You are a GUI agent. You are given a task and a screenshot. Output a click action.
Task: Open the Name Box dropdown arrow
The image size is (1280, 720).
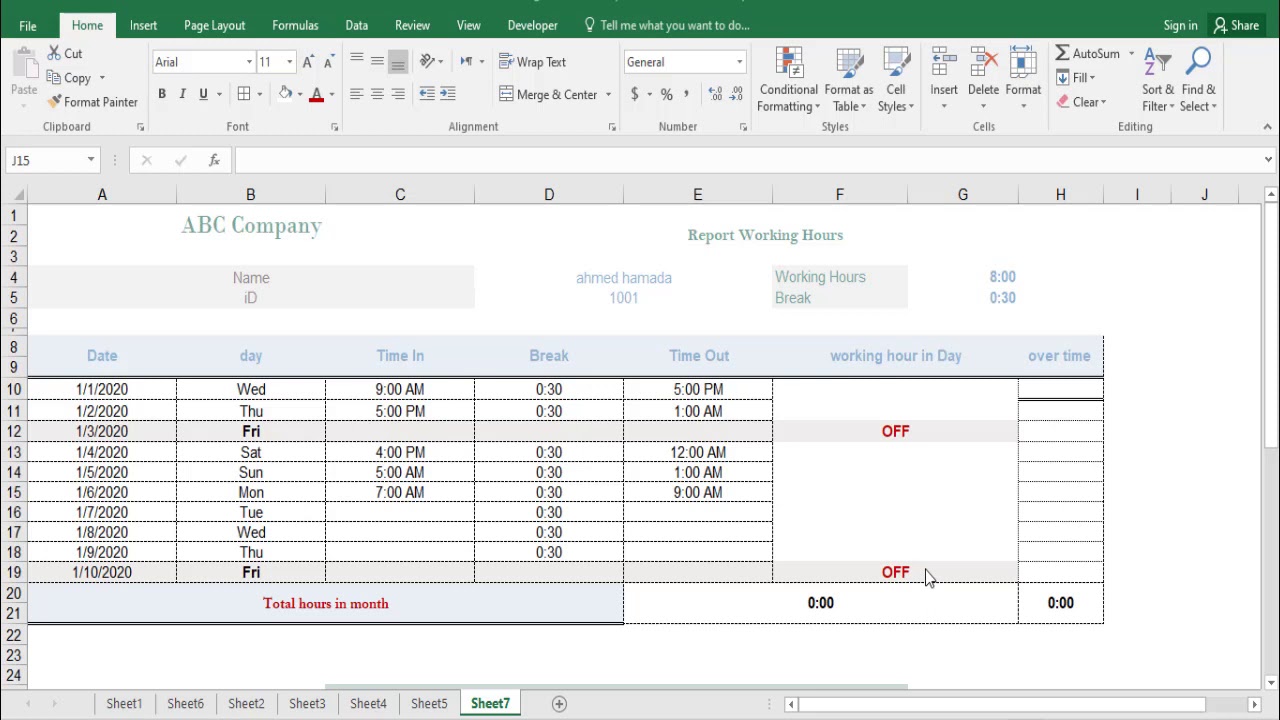click(x=91, y=160)
